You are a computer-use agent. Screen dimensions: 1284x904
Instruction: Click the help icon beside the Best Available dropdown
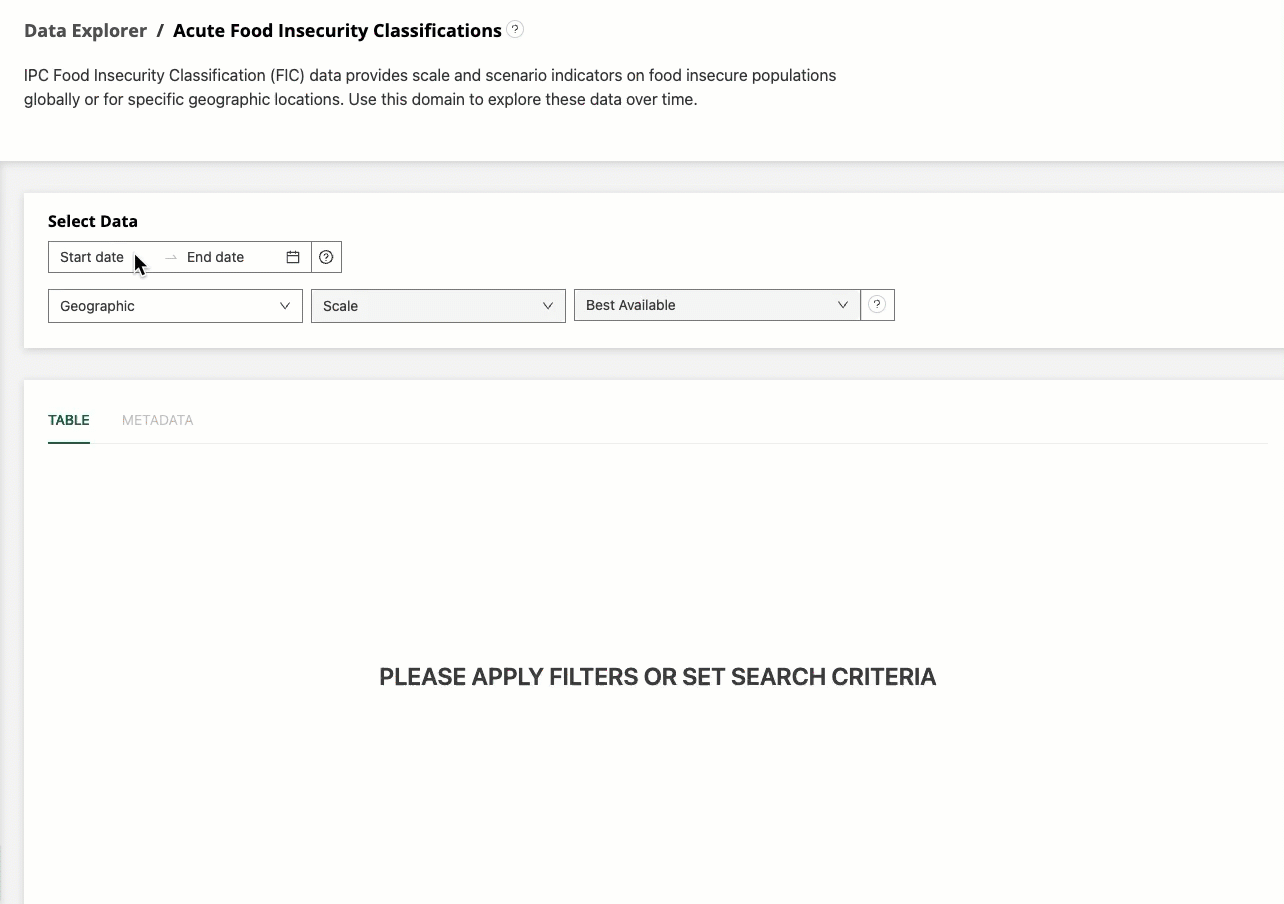[x=877, y=304]
